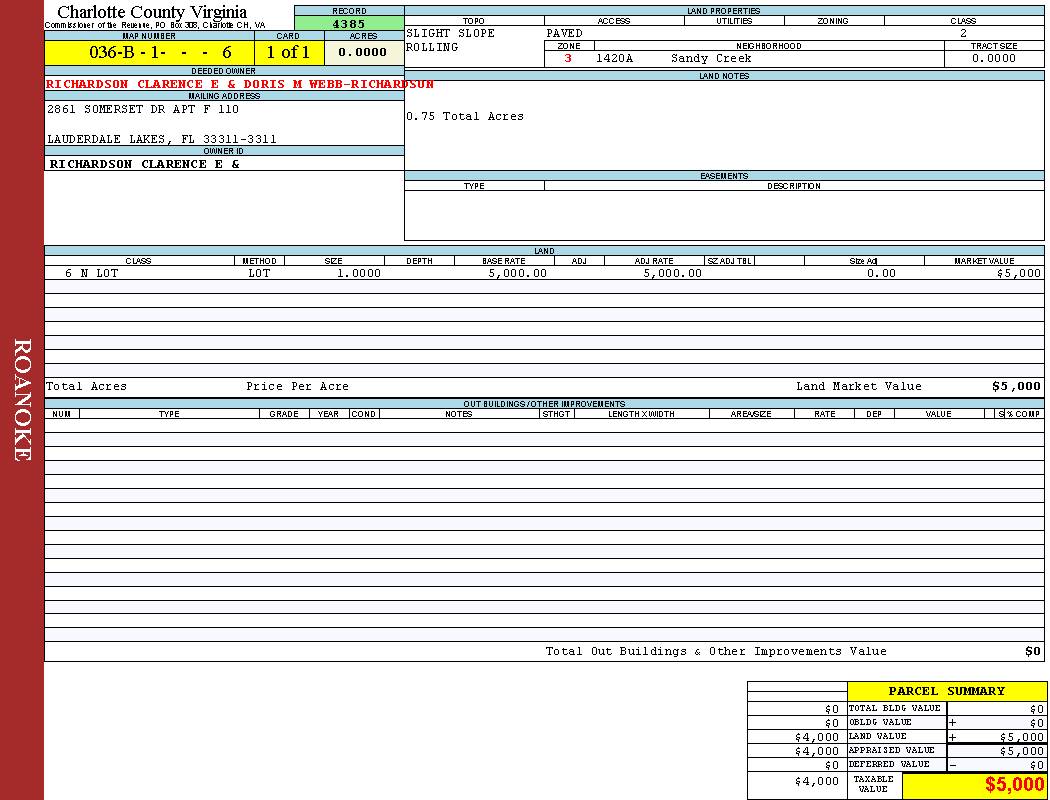Select the Owner ID name value

145,164
